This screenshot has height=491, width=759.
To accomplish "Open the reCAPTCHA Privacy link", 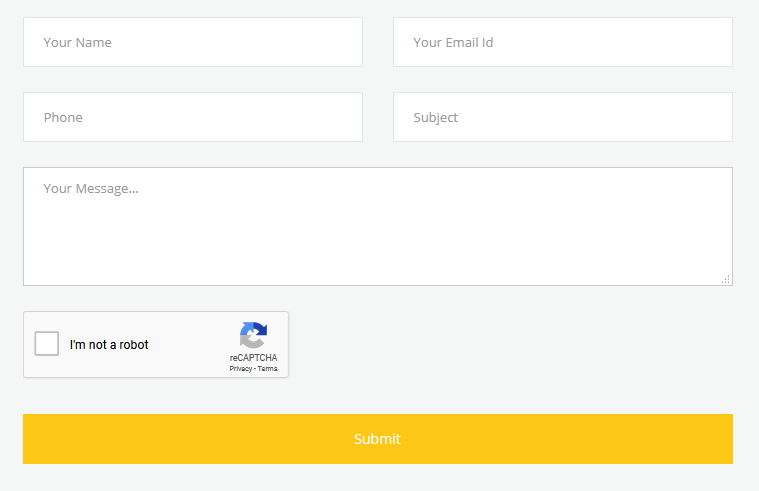I will coord(241,369).
